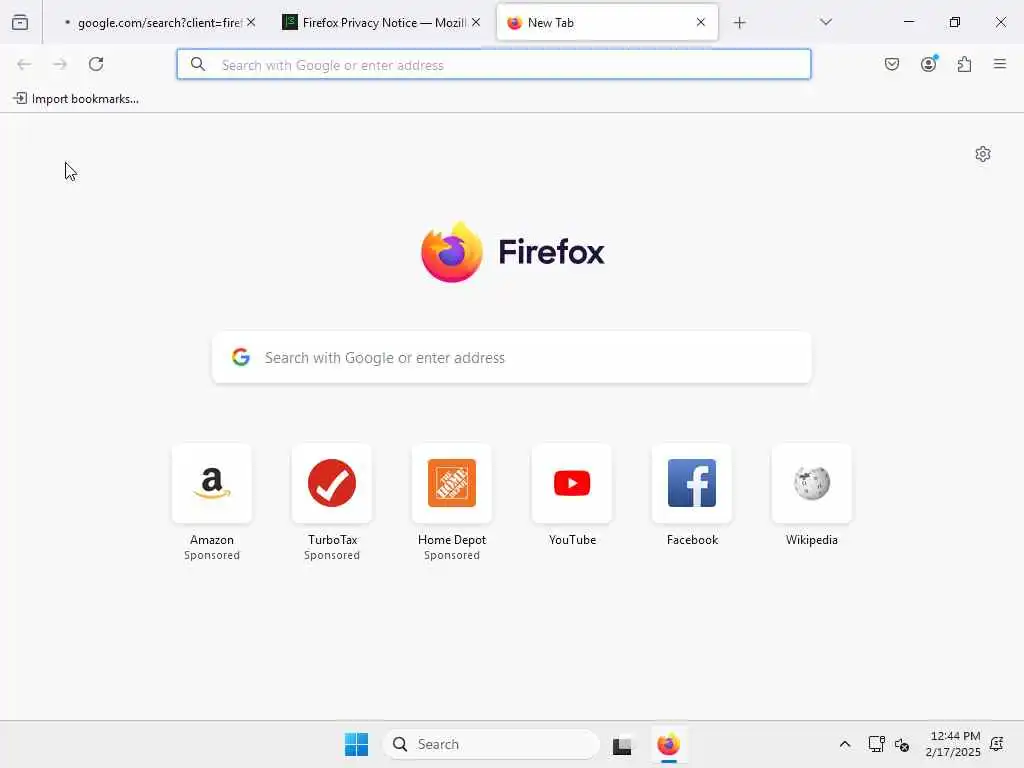Open the Extensions puzzle icon
The width and height of the screenshot is (1024, 768).
pos(965,64)
